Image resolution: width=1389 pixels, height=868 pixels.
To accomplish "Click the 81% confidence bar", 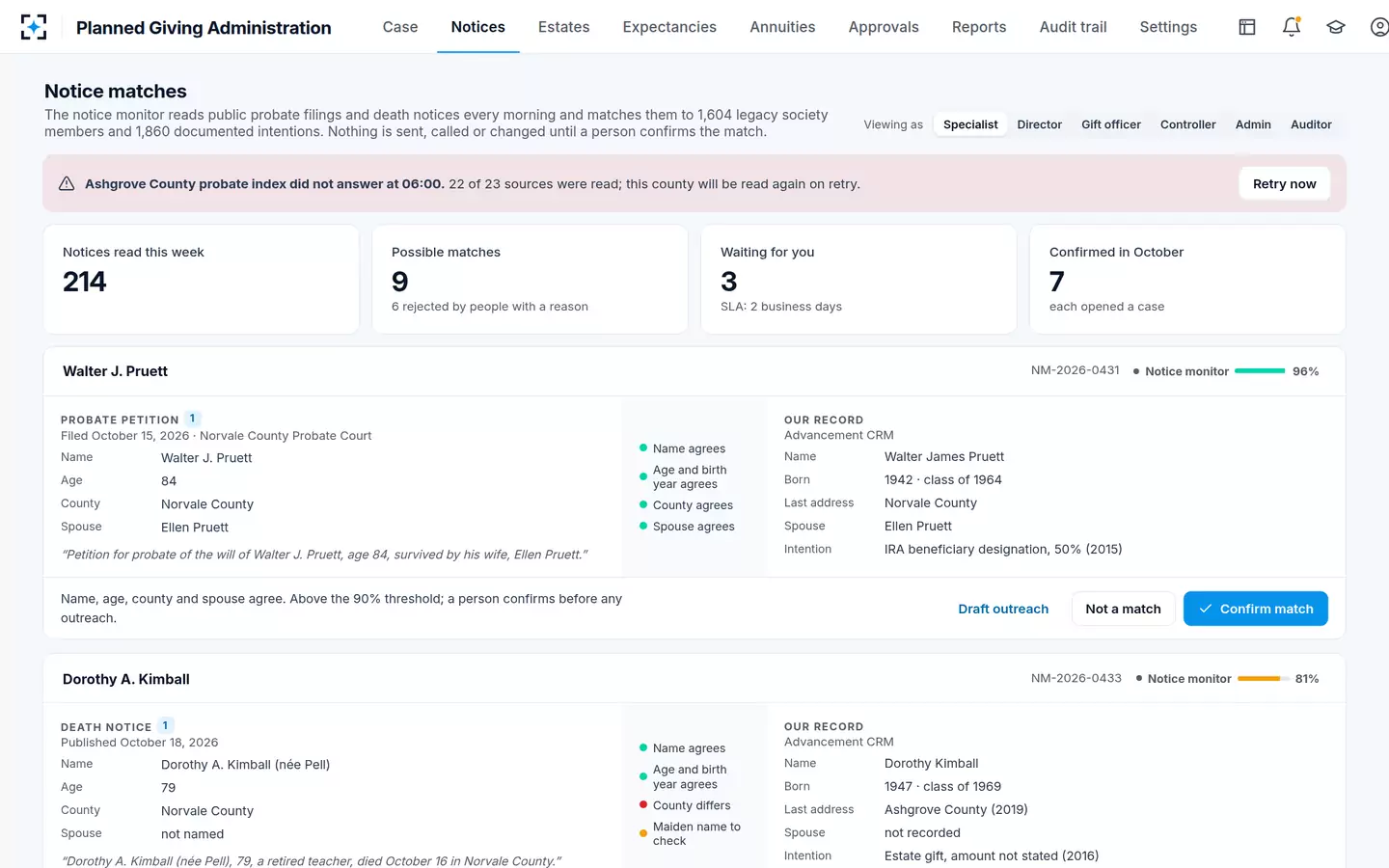I will point(1263,679).
